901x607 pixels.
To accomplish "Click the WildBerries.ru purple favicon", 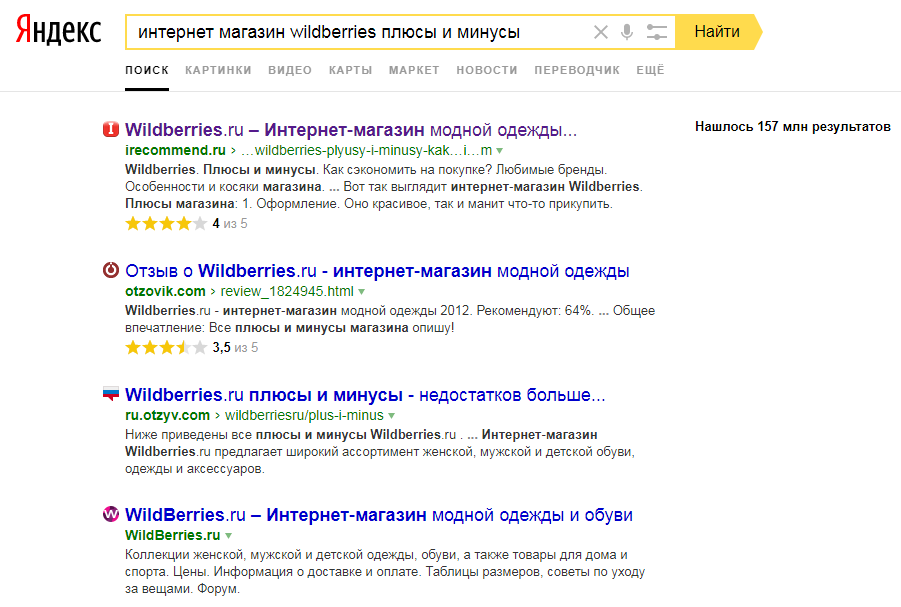I will pyautogui.click(x=111, y=514).
